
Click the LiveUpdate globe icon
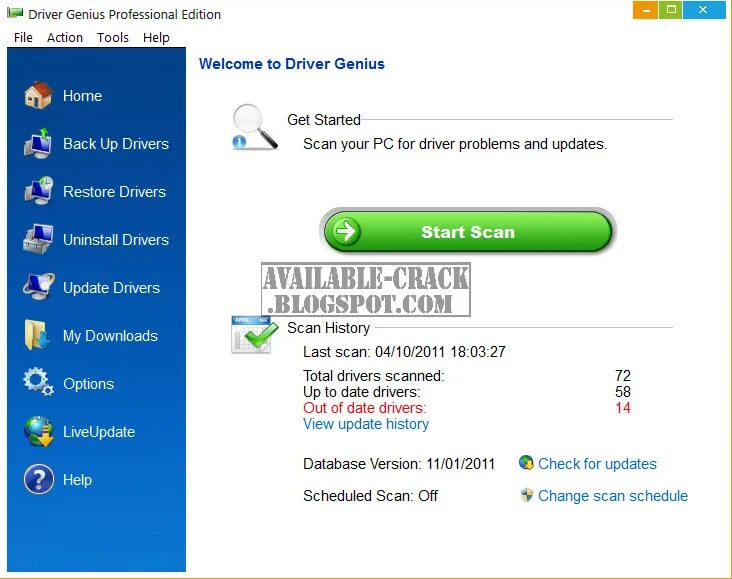click(x=38, y=431)
